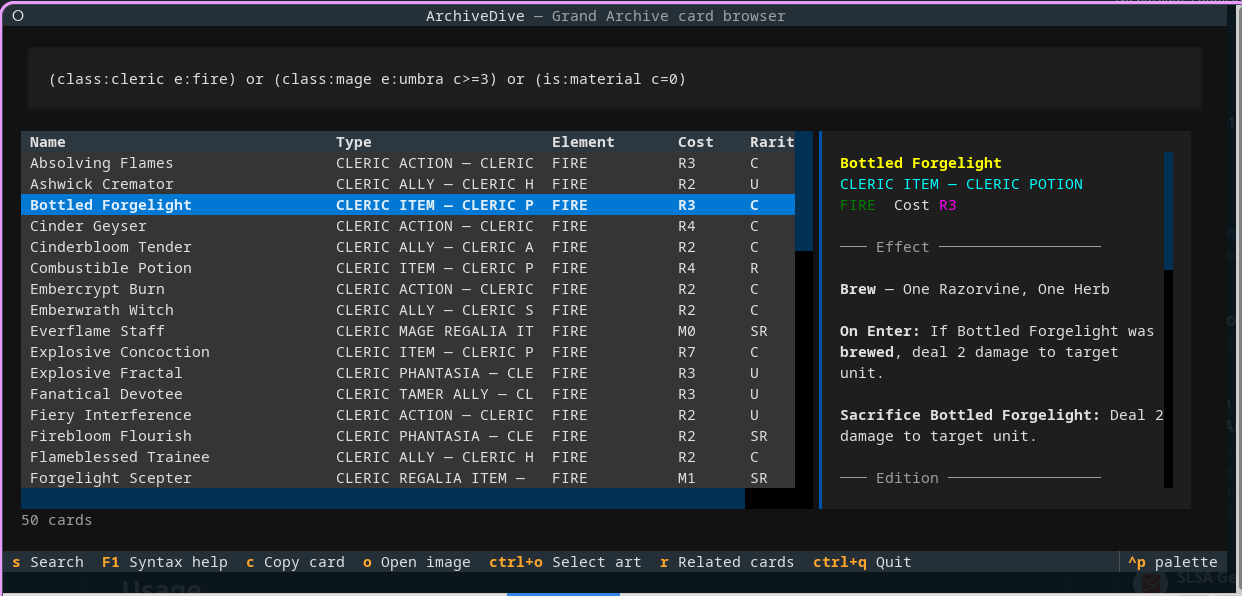Open the command palette
The image size is (1242, 596).
tap(1173, 562)
